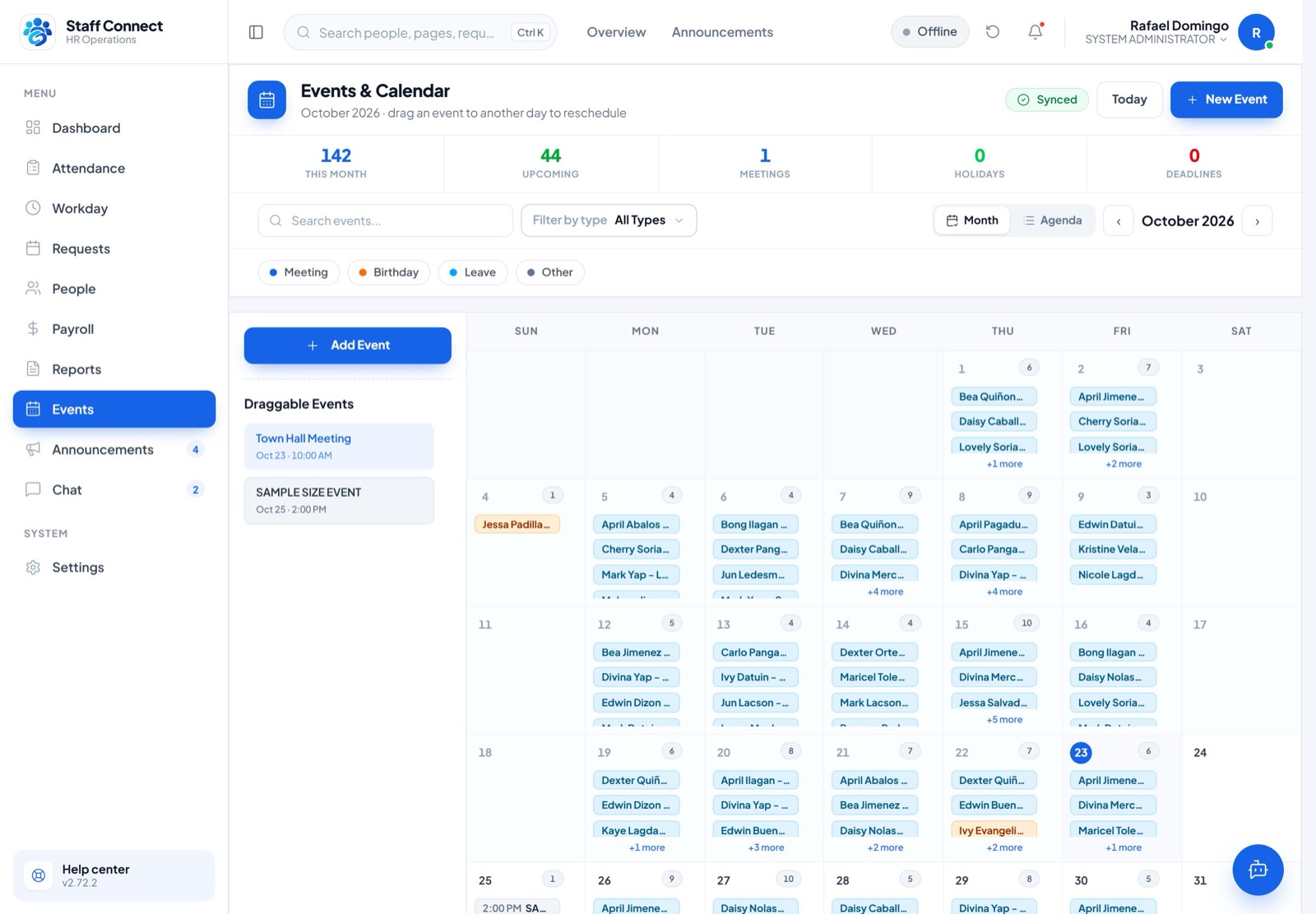The height and width of the screenshot is (914, 1316).
Task: Open the Announcements top tab
Action: 722,32
